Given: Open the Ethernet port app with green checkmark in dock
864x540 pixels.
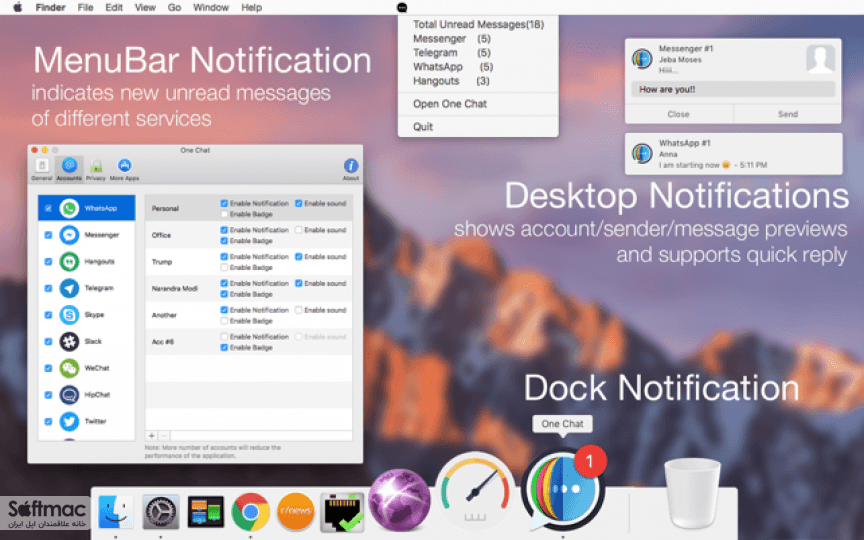Looking at the screenshot, I should [x=342, y=512].
